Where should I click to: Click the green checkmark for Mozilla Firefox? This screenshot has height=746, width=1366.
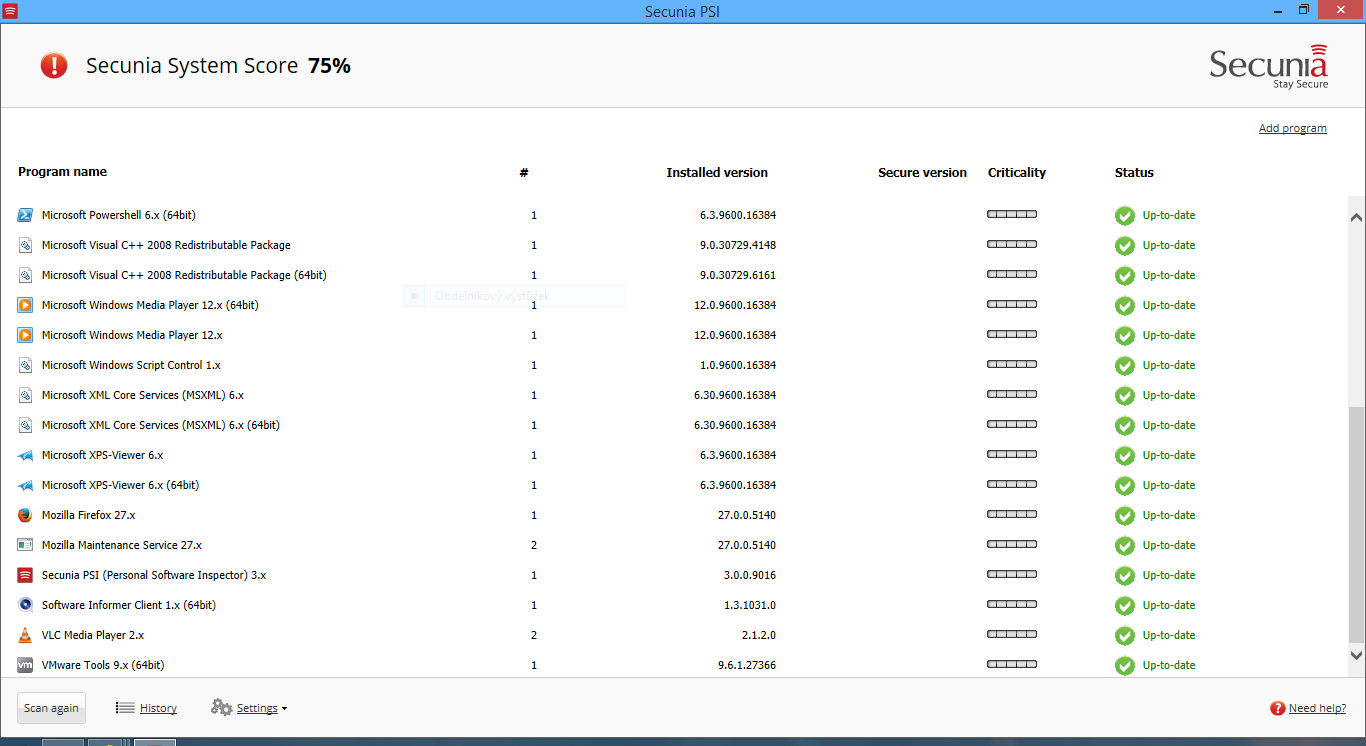1125,515
